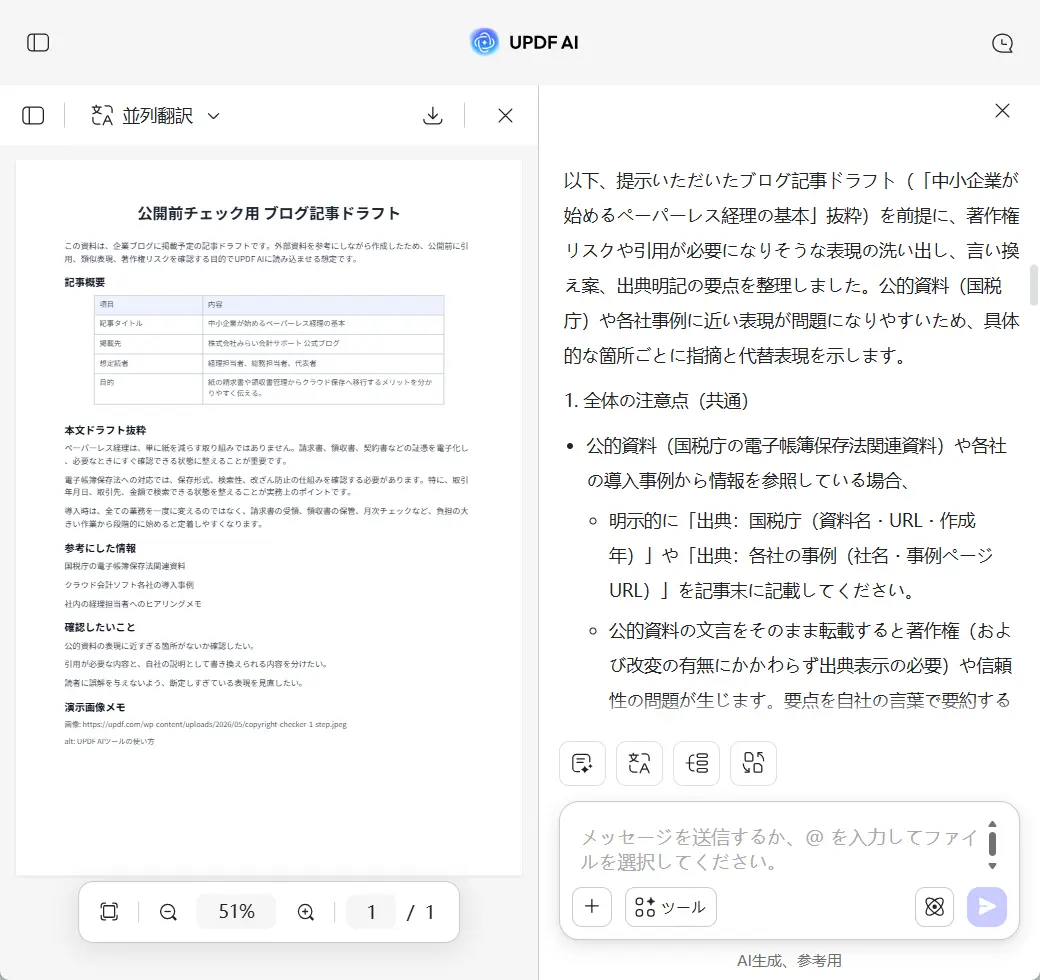Zoom in the document view
Image resolution: width=1040 pixels, height=980 pixels.
pos(306,912)
